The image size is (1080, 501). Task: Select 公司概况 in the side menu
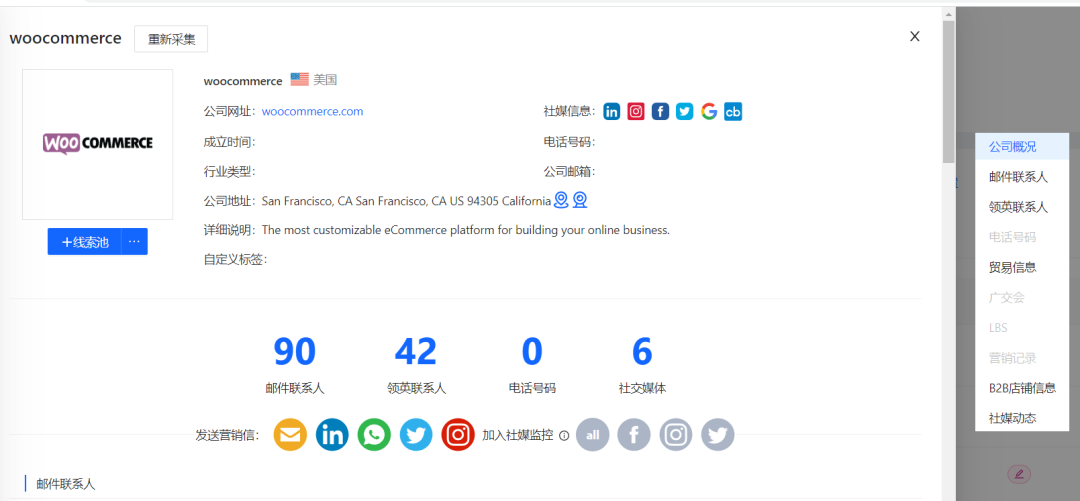pyautogui.click(x=1022, y=146)
